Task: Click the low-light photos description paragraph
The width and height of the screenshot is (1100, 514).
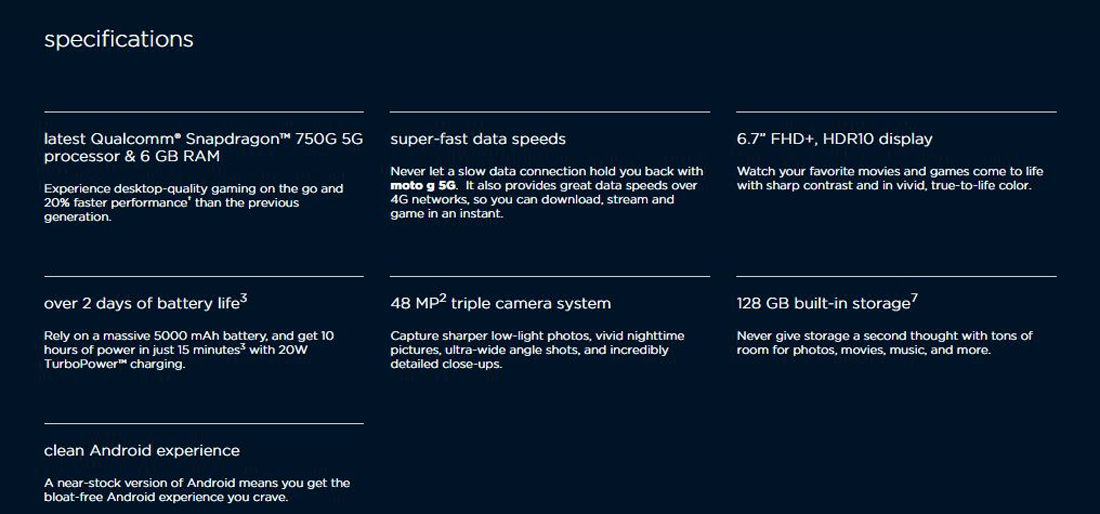Action: pyautogui.click(x=537, y=350)
